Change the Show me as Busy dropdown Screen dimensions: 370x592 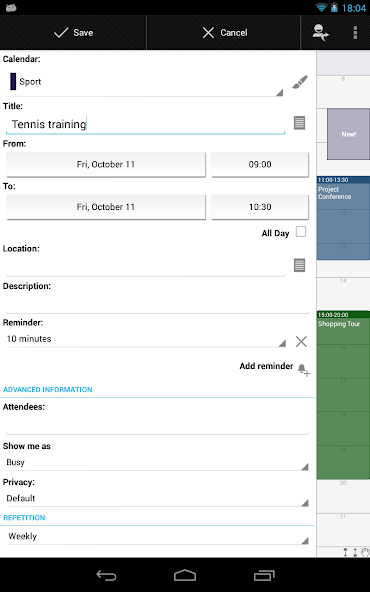[x=157, y=462]
